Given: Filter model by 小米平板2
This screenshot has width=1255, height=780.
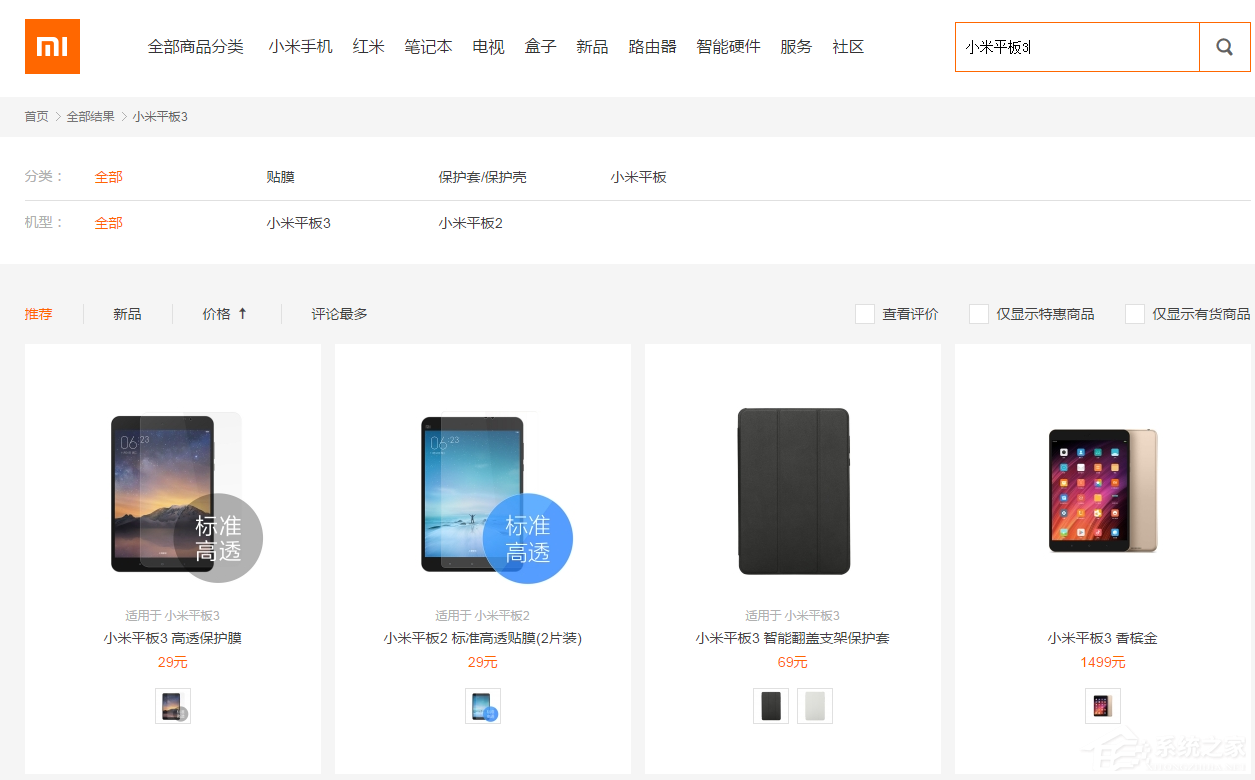Looking at the screenshot, I should click(471, 223).
